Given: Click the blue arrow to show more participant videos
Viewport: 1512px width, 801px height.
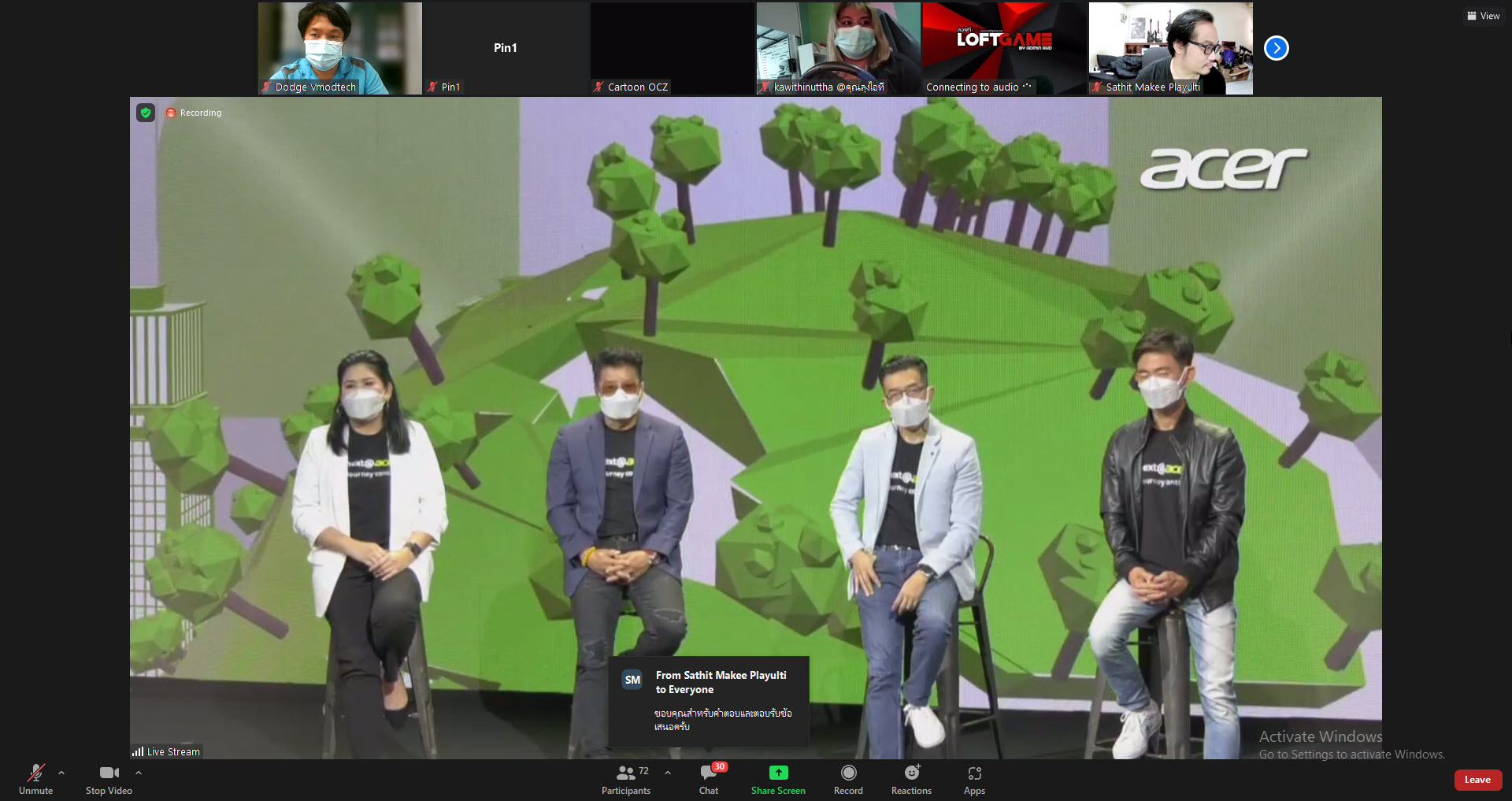Looking at the screenshot, I should tap(1276, 48).
